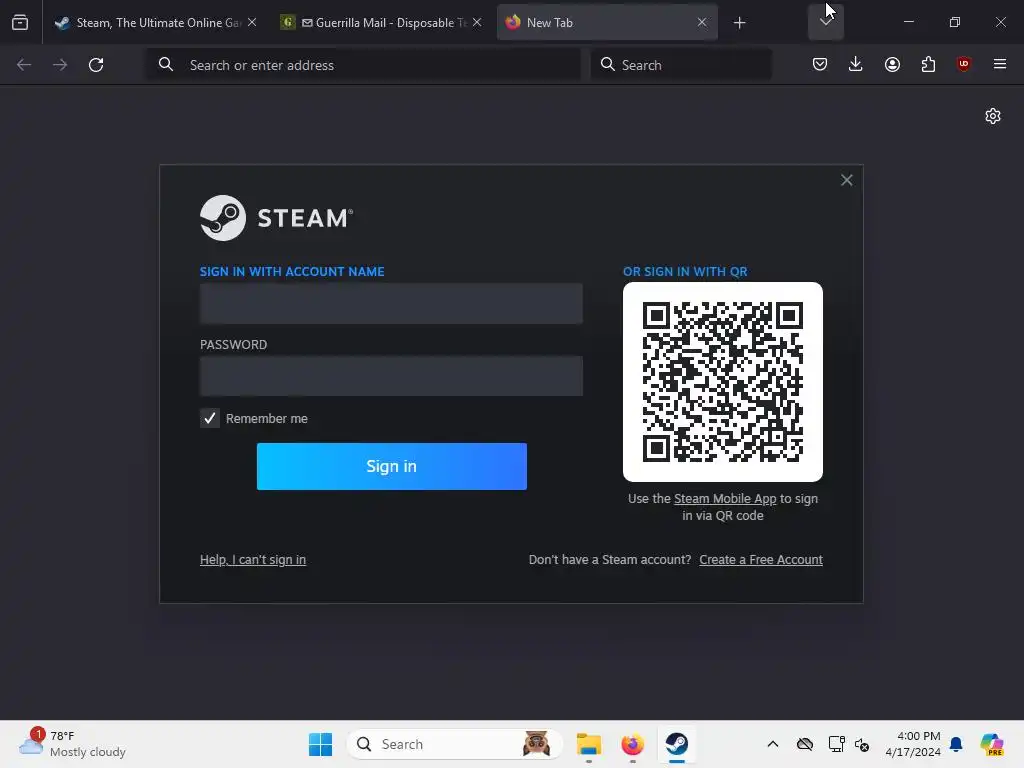This screenshot has width=1024, height=768.
Task: Close the Guerrilla Mail tab
Action: [x=477, y=22]
